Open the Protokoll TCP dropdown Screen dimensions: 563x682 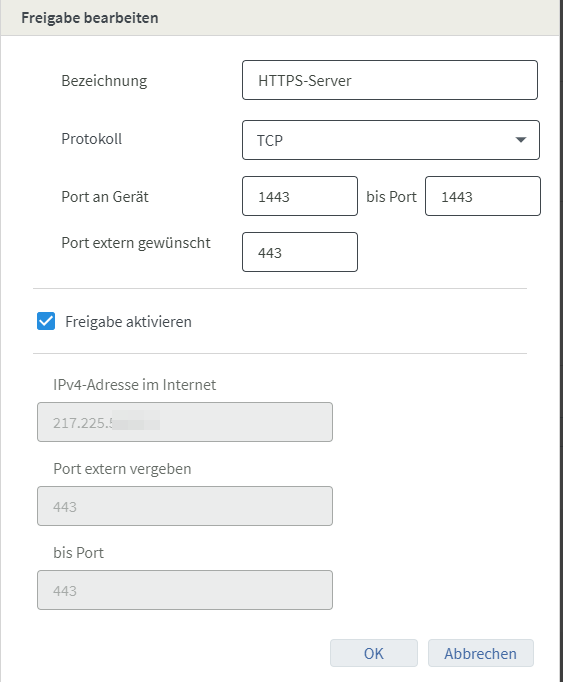(x=391, y=140)
